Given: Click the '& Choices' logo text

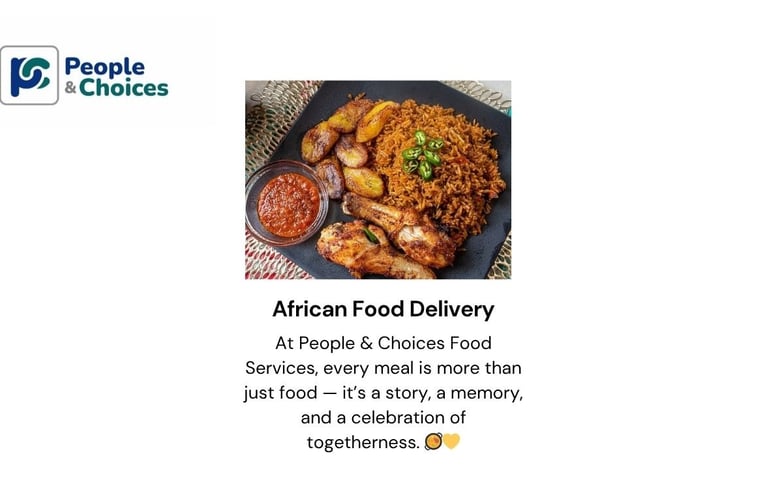Looking at the screenshot, I should click(116, 88).
